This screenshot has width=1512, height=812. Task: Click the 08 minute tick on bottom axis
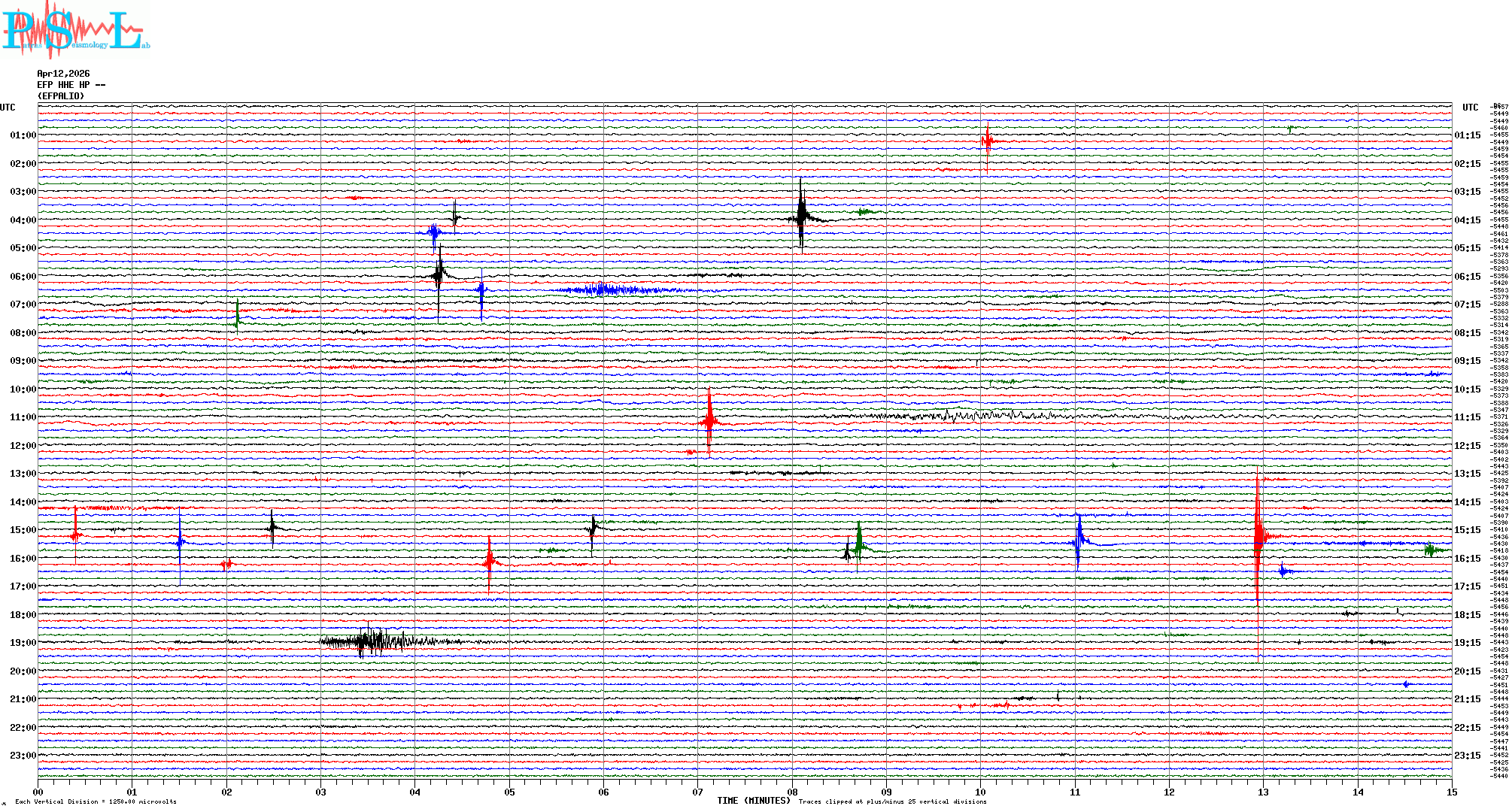pos(792,792)
